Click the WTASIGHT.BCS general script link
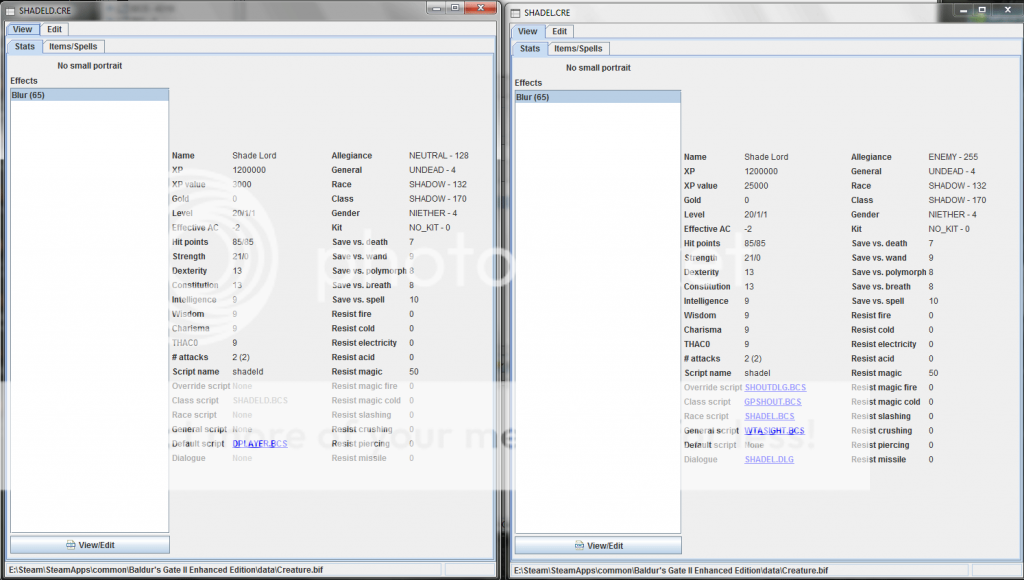The image size is (1024, 580). pos(773,431)
